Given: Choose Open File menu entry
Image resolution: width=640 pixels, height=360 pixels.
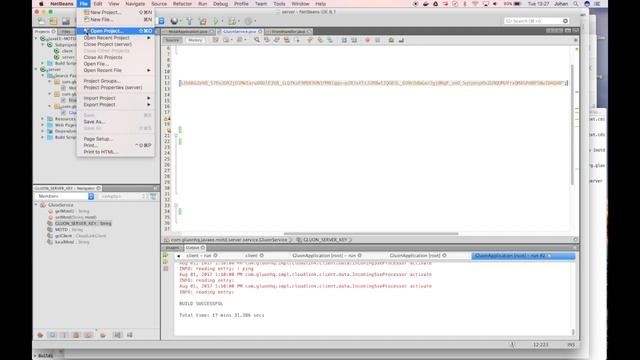Looking at the screenshot, I should click(116, 64).
